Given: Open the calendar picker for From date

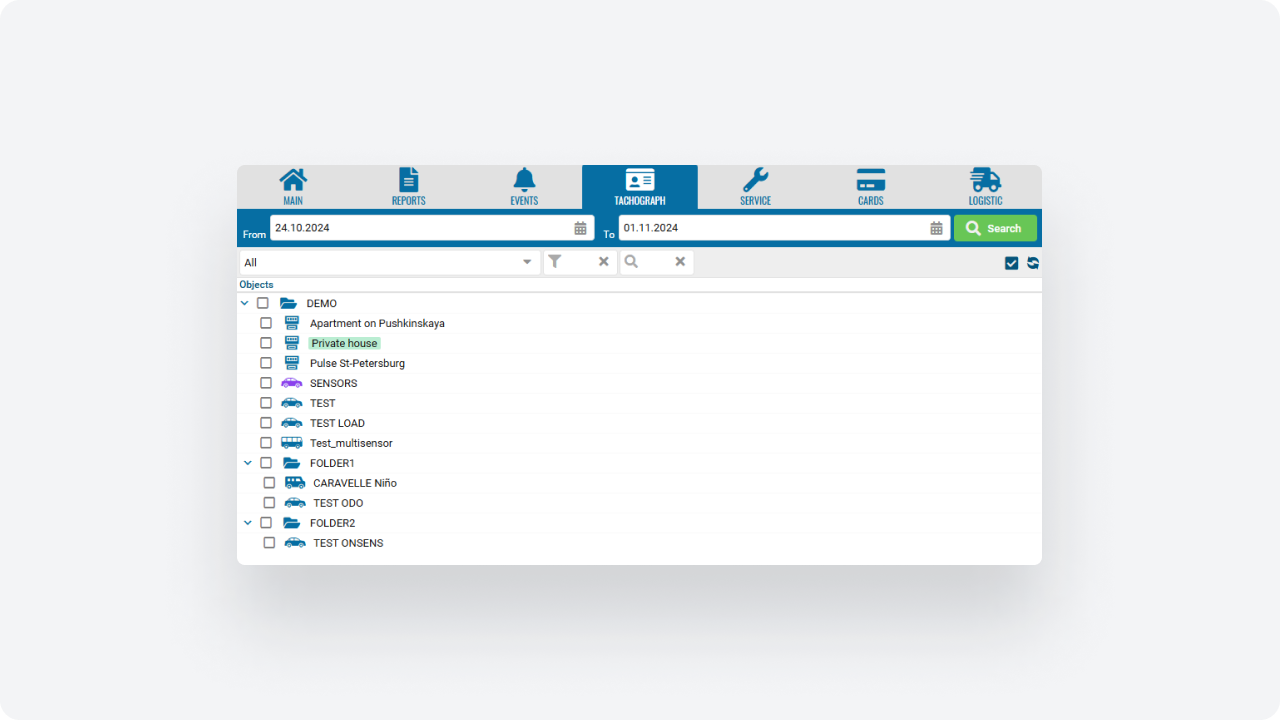Looking at the screenshot, I should coord(580,228).
